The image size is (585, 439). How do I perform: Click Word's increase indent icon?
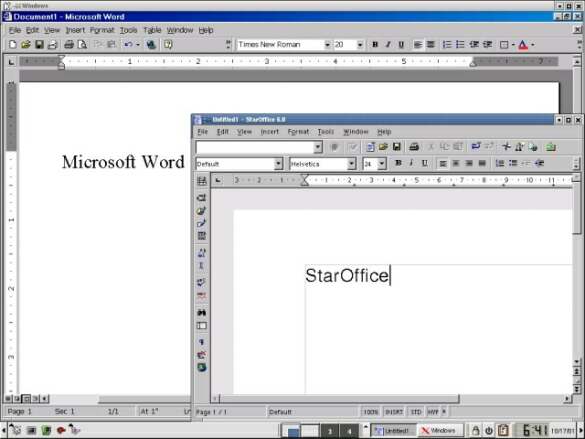(487, 45)
